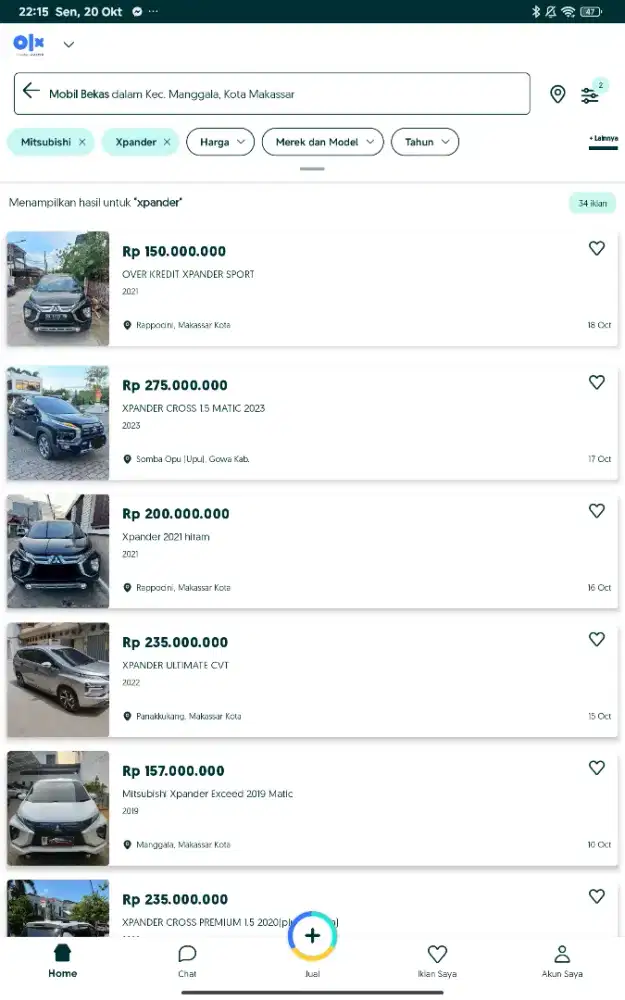Open the location pin selector
625x1000 pixels.
(x=558, y=94)
